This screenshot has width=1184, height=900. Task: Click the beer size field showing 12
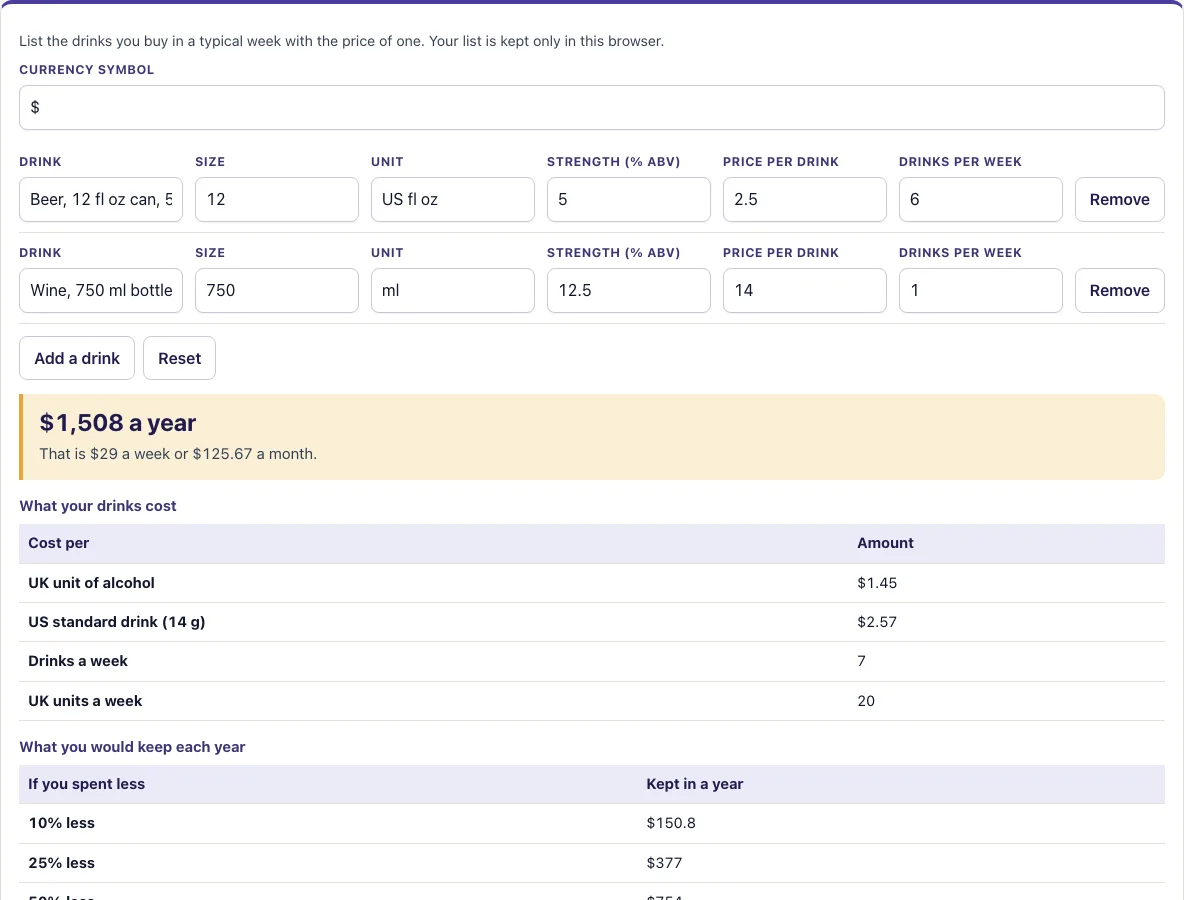276,199
